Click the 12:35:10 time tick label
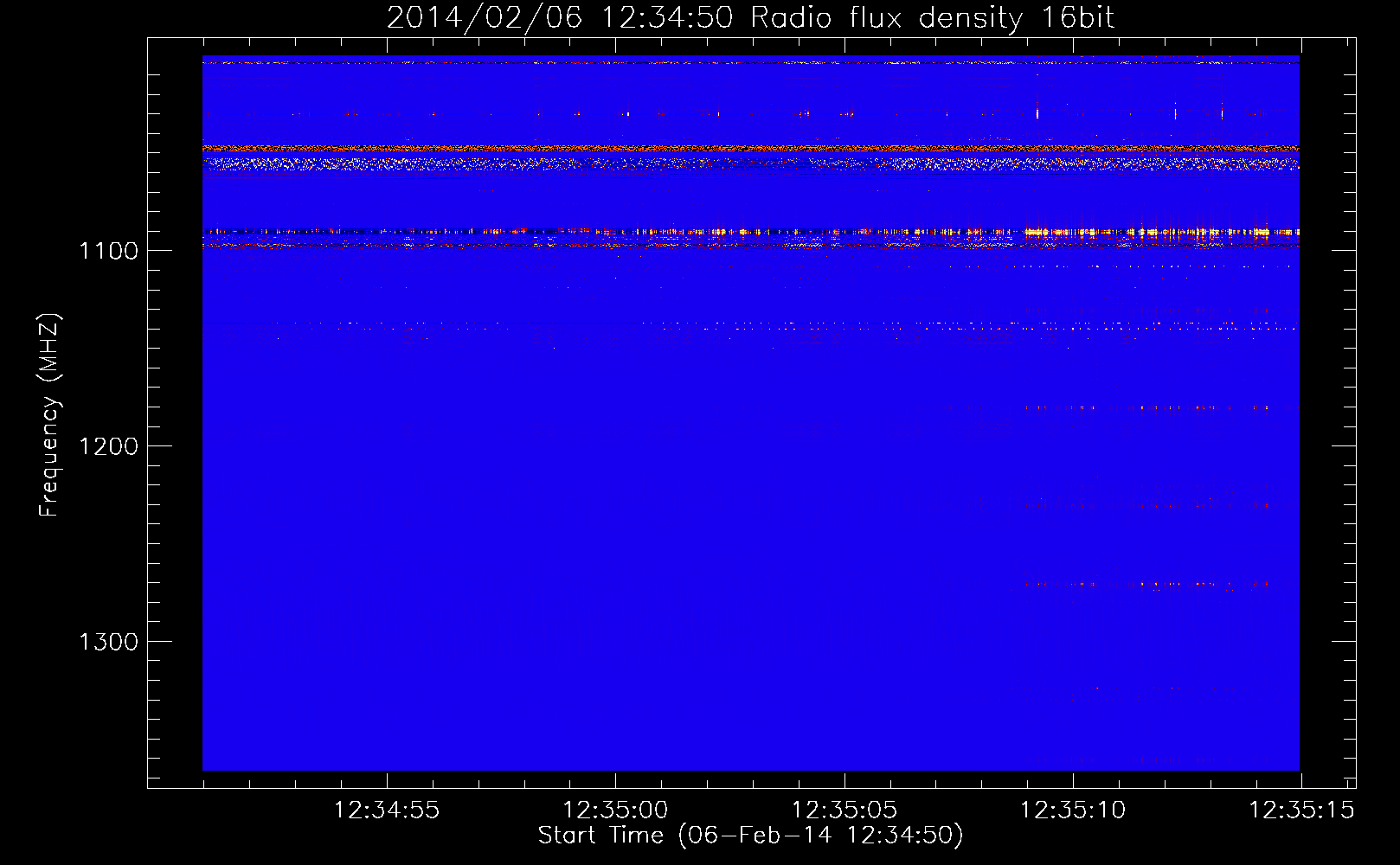 tap(1073, 811)
